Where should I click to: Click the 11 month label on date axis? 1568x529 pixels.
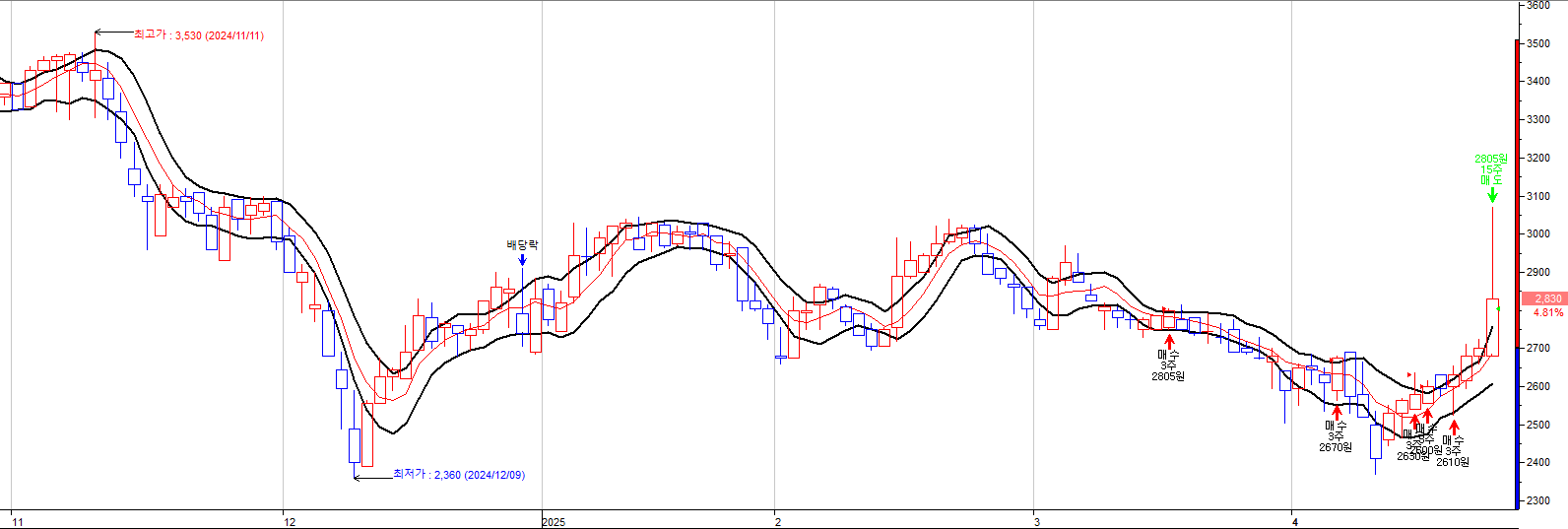pos(18,522)
